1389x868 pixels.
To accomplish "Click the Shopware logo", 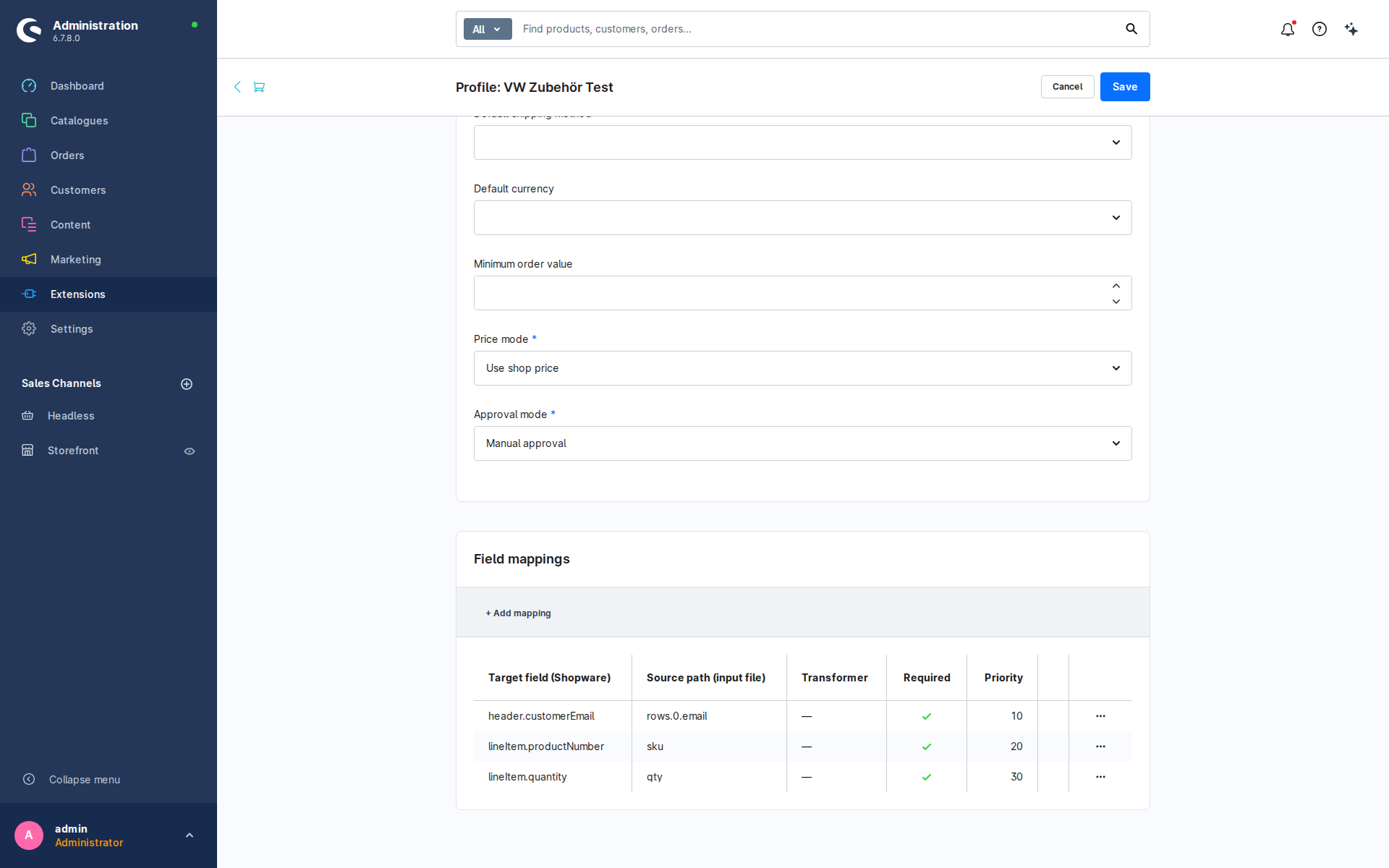I will tap(29, 30).
